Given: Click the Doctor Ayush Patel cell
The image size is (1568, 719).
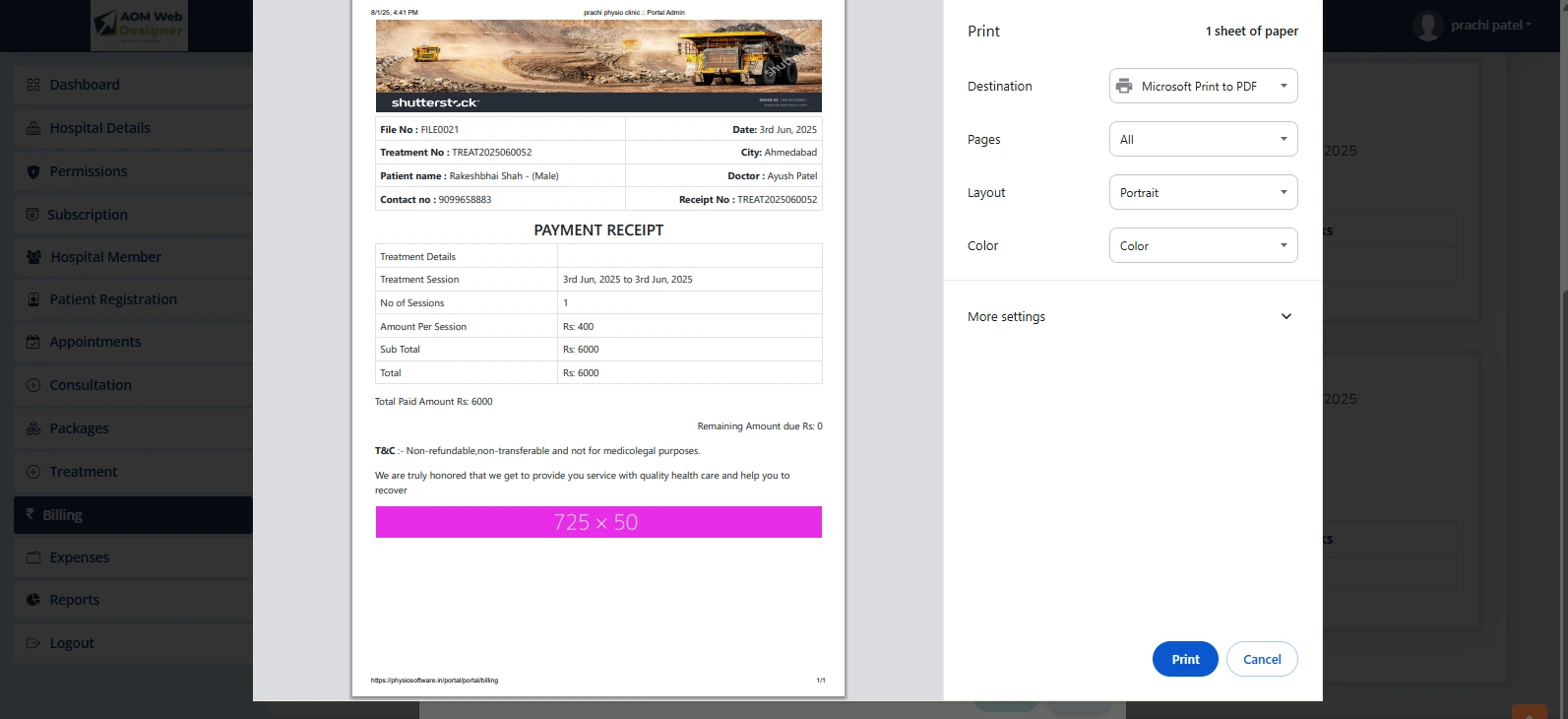Looking at the screenshot, I should tap(723, 176).
